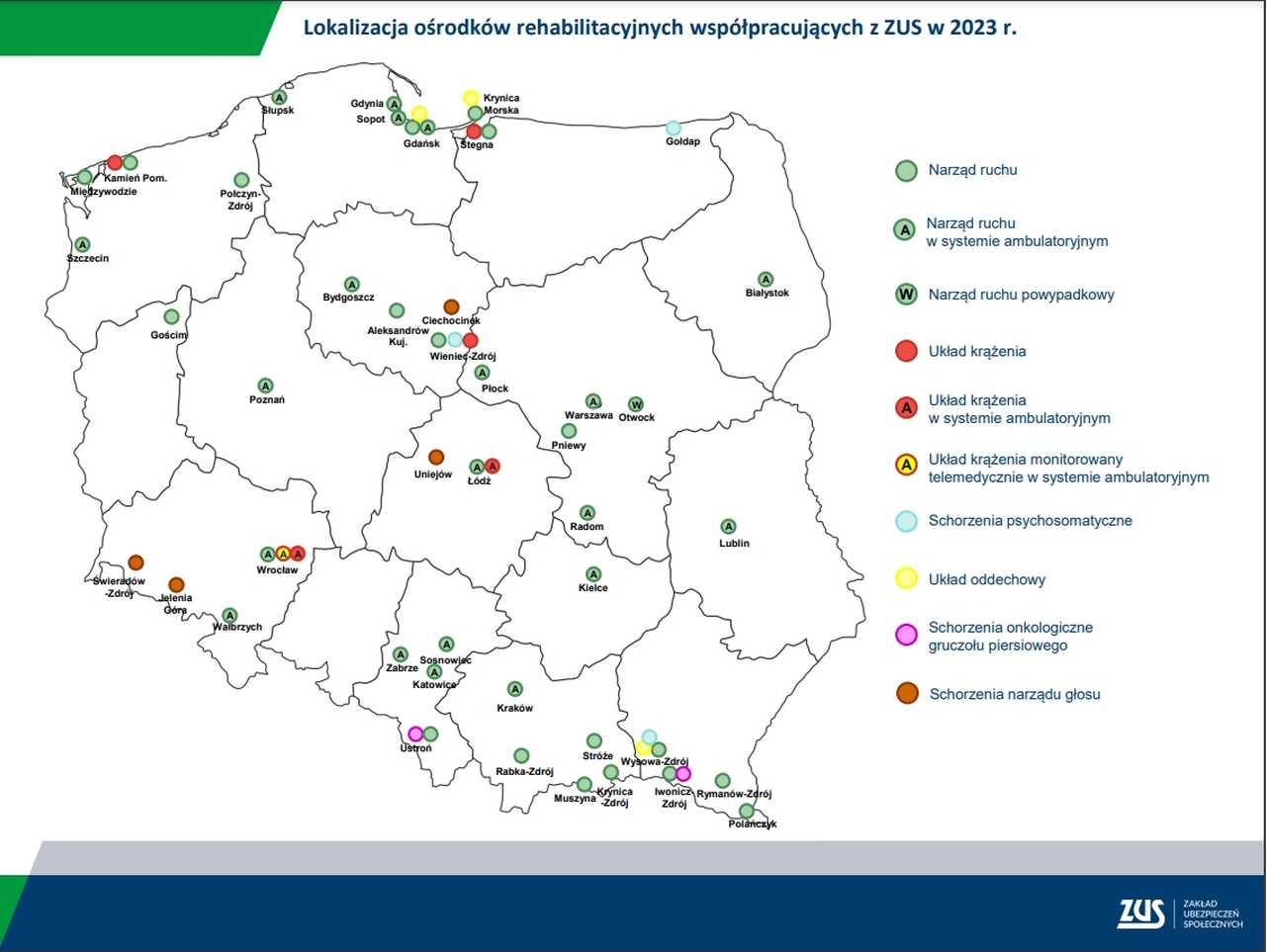This screenshot has height=952, width=1266.
Task: Click the 'Wysowa-Zdrój' label text
Action: click(655, 762)
